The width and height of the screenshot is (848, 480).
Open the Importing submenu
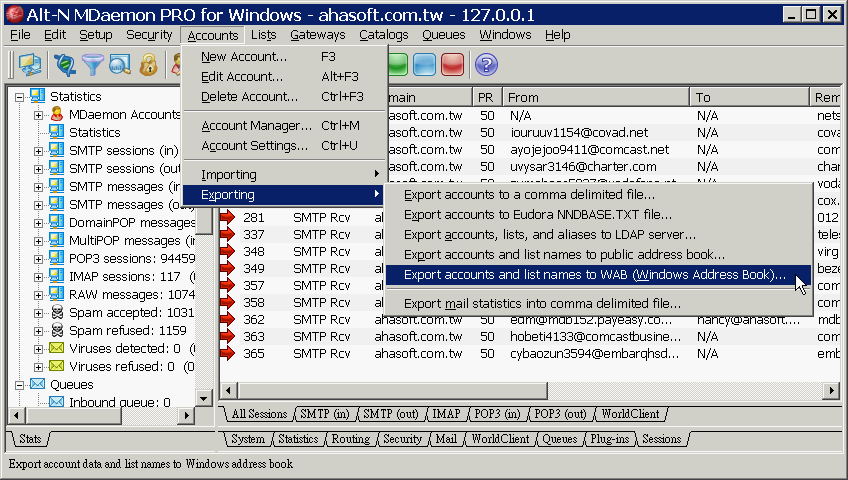(x=285, y=175)
